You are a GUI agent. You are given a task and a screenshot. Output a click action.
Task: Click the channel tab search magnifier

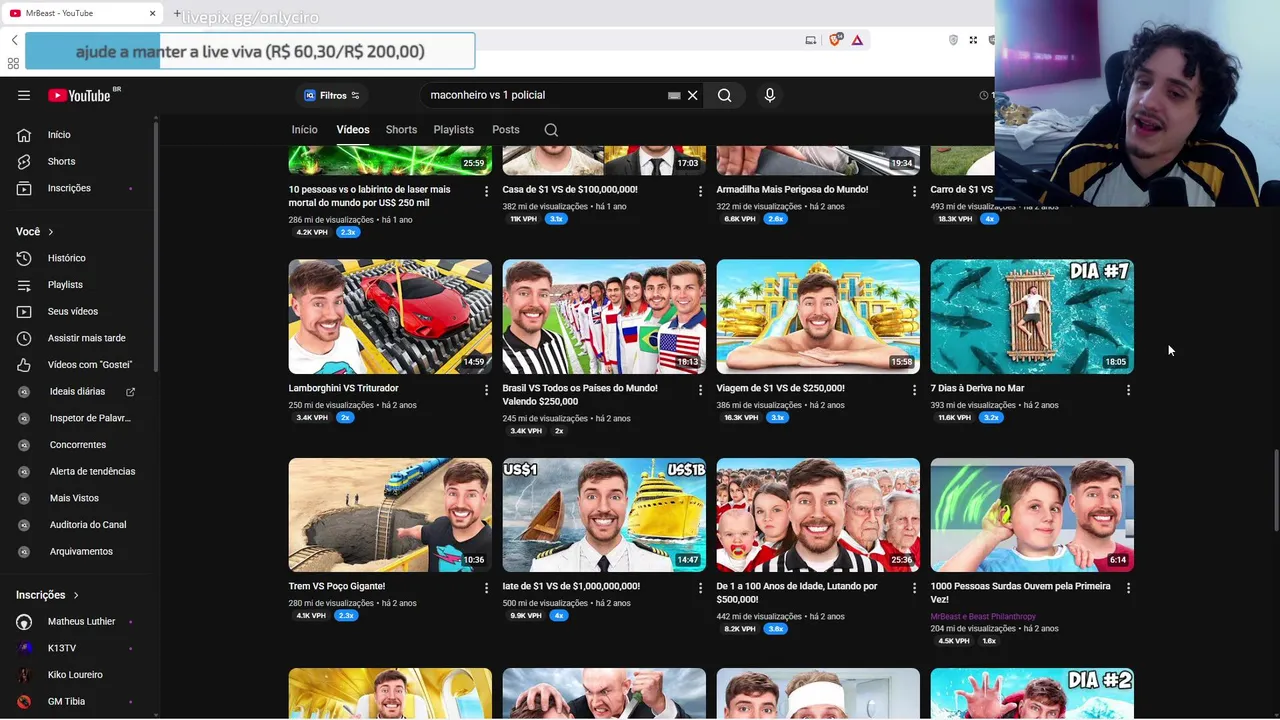click(x=551, y=130)
